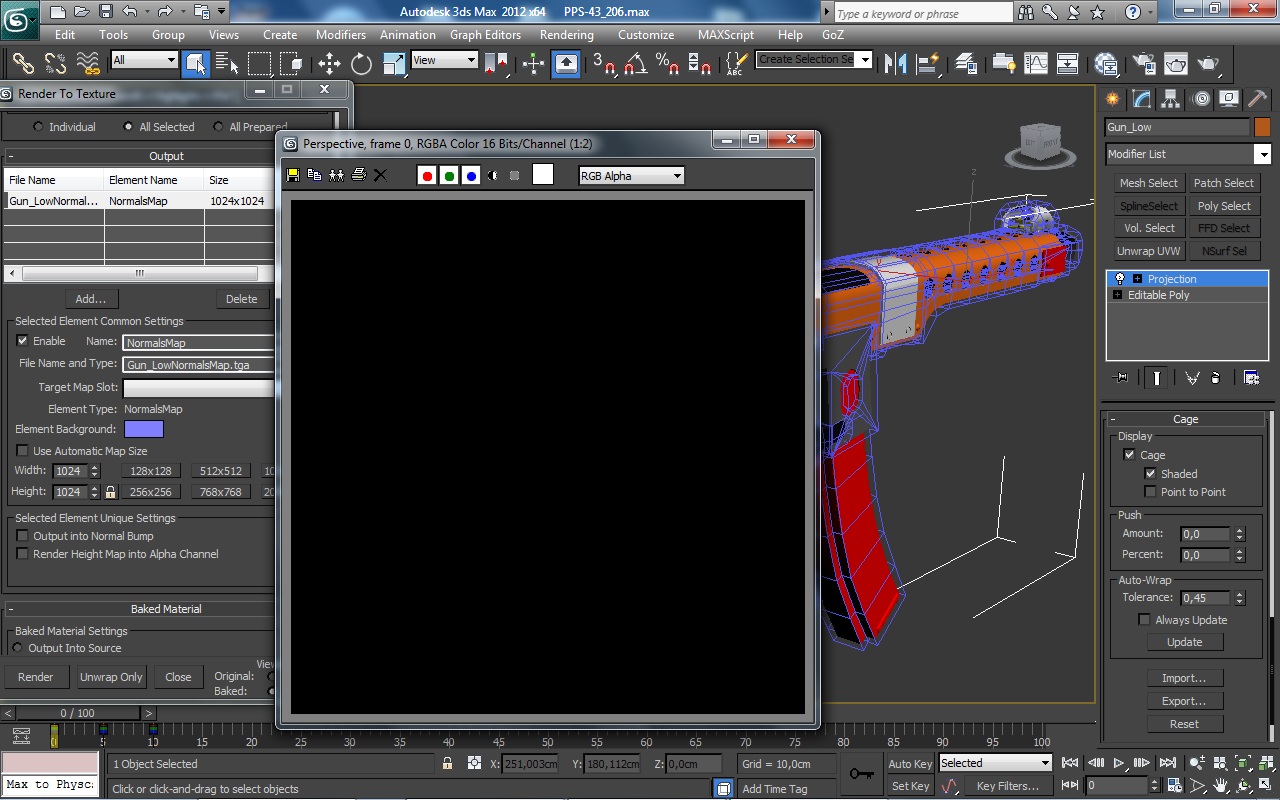Click the Select and Link tool
Image resolution: width=1280 pixels, height=800 pixels.
(23, 64)
